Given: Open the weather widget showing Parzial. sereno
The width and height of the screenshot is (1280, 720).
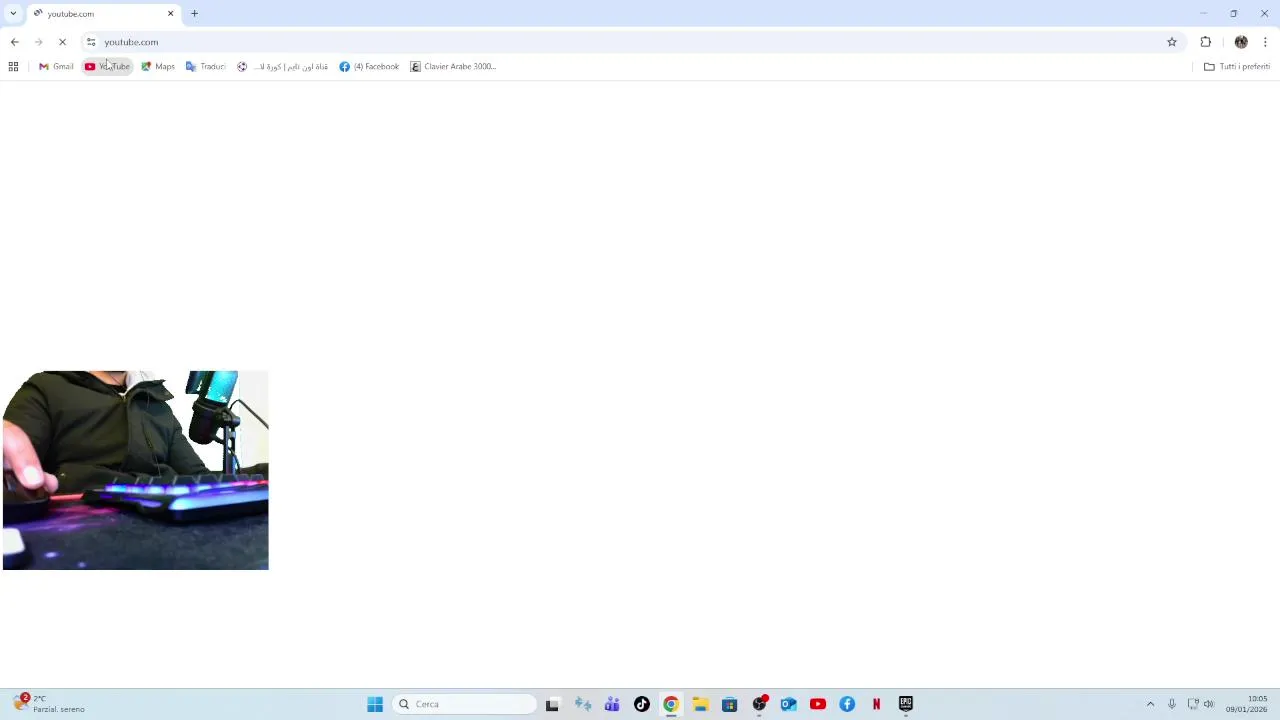Looking at the screenshot, I should pyautogui.click(x=48, y=704).
